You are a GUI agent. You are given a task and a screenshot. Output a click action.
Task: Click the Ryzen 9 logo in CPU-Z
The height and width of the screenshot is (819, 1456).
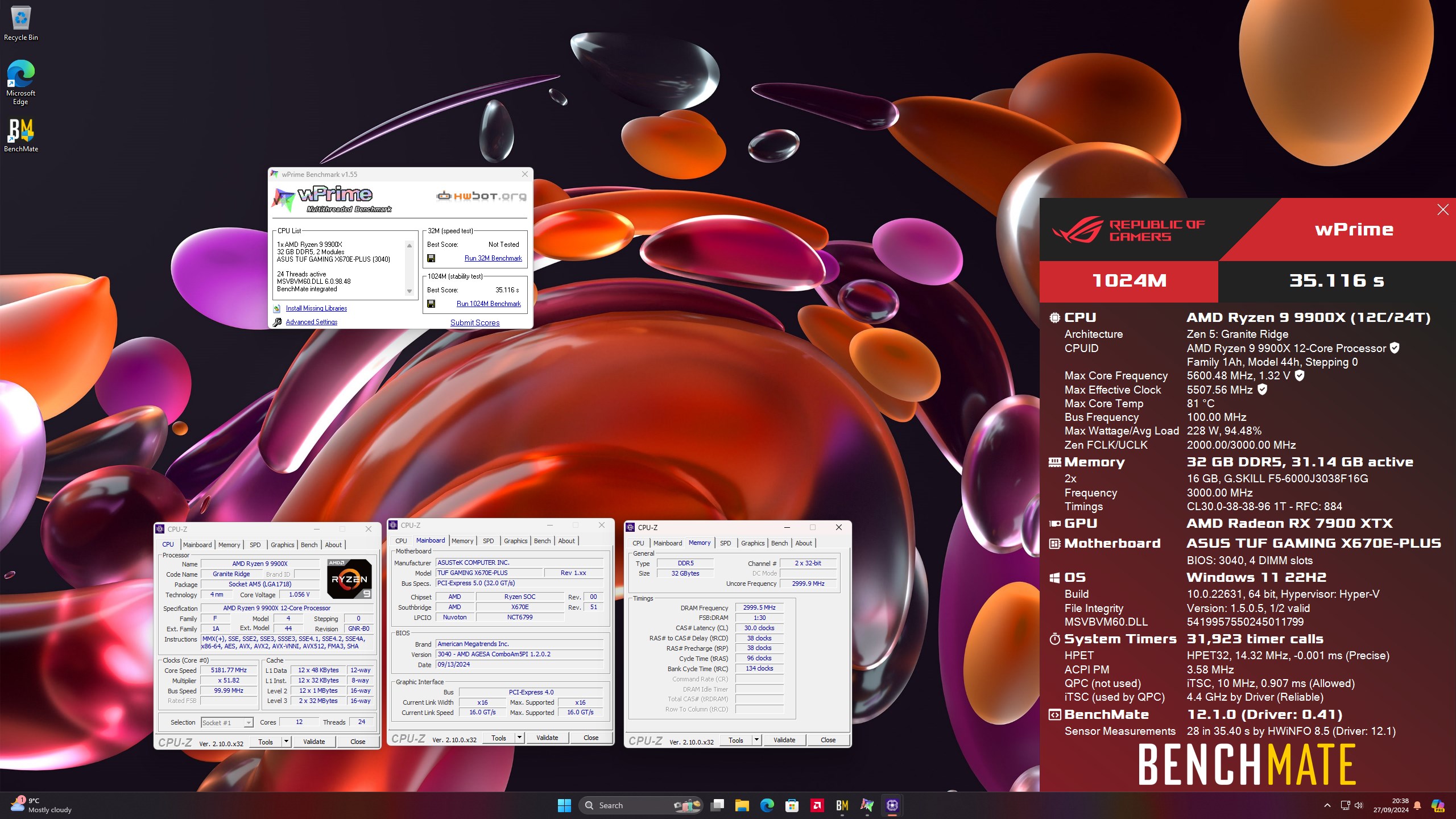pyautogui.click(x=349, y=579)
